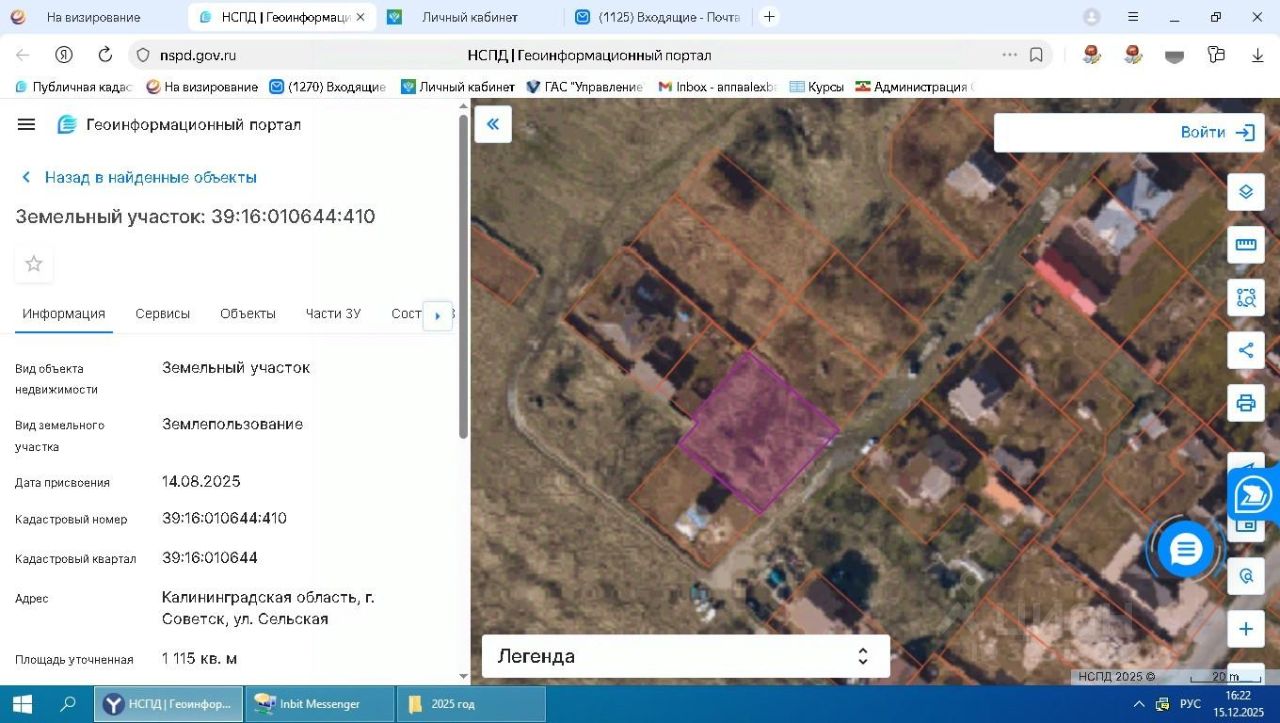Click cadastral quarter value 39:16:010644
The image size is (1280, 723).
(210, 557)
